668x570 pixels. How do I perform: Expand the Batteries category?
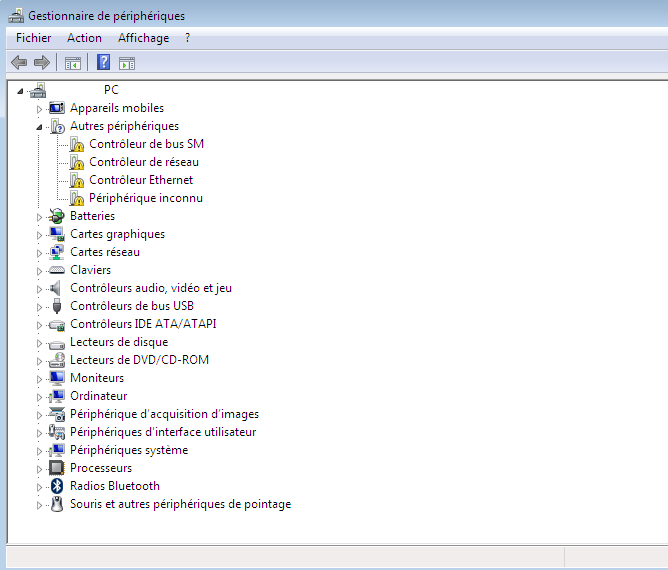pyautogui.click(x=39, y=217)
